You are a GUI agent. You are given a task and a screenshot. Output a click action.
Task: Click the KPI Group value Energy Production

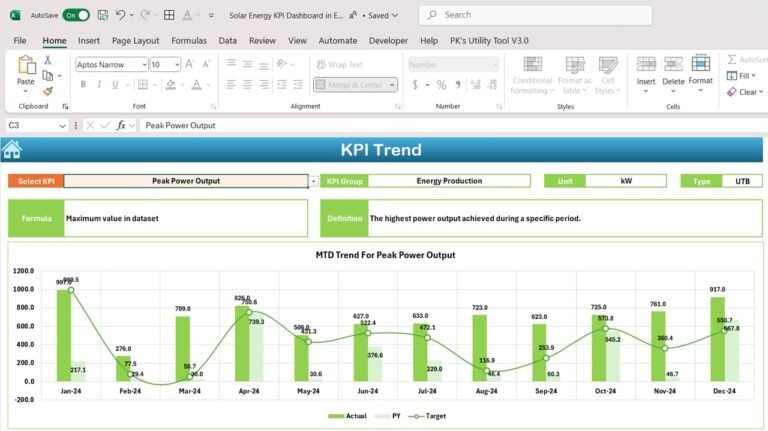[x=449, y=181]
